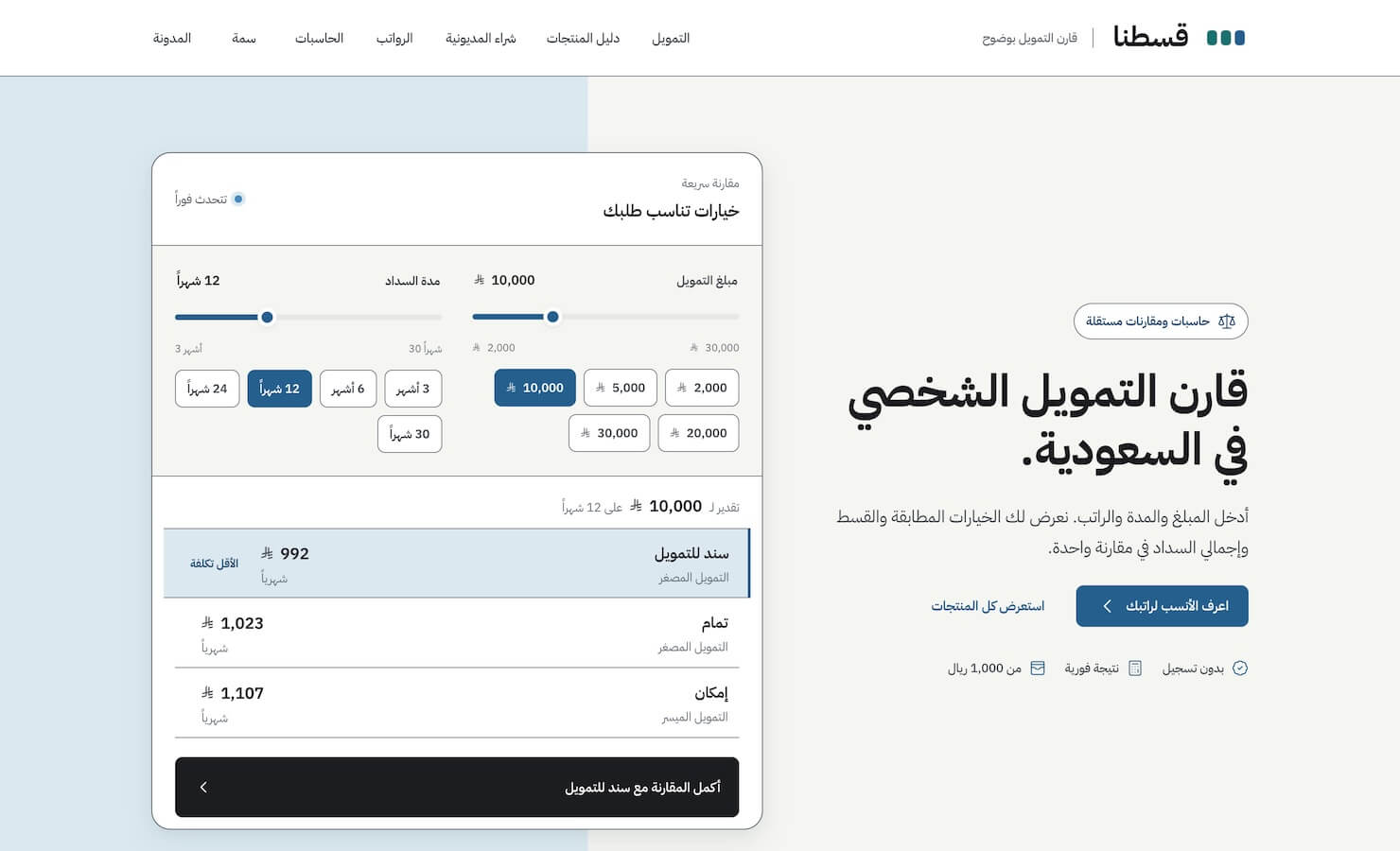Open دليل المنتجات in the top navigation
Viewport: 1400px width, 851px height.
coord(583,38)
